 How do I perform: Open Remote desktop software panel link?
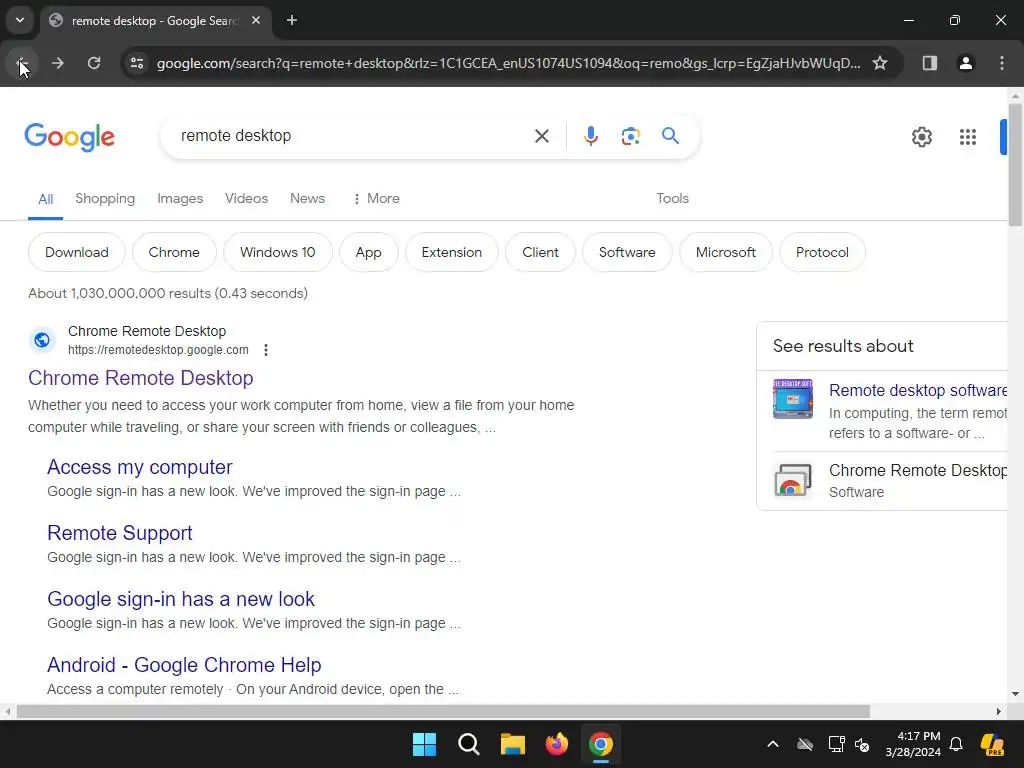tap(918, 391)
